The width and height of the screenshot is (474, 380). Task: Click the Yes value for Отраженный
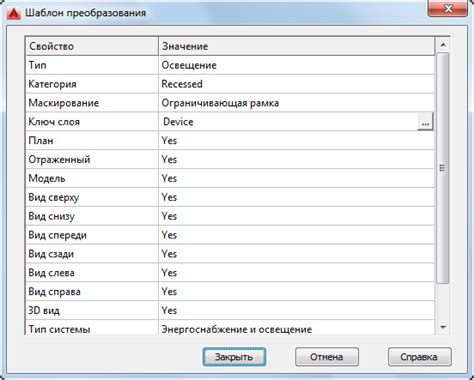click(297, 160)
